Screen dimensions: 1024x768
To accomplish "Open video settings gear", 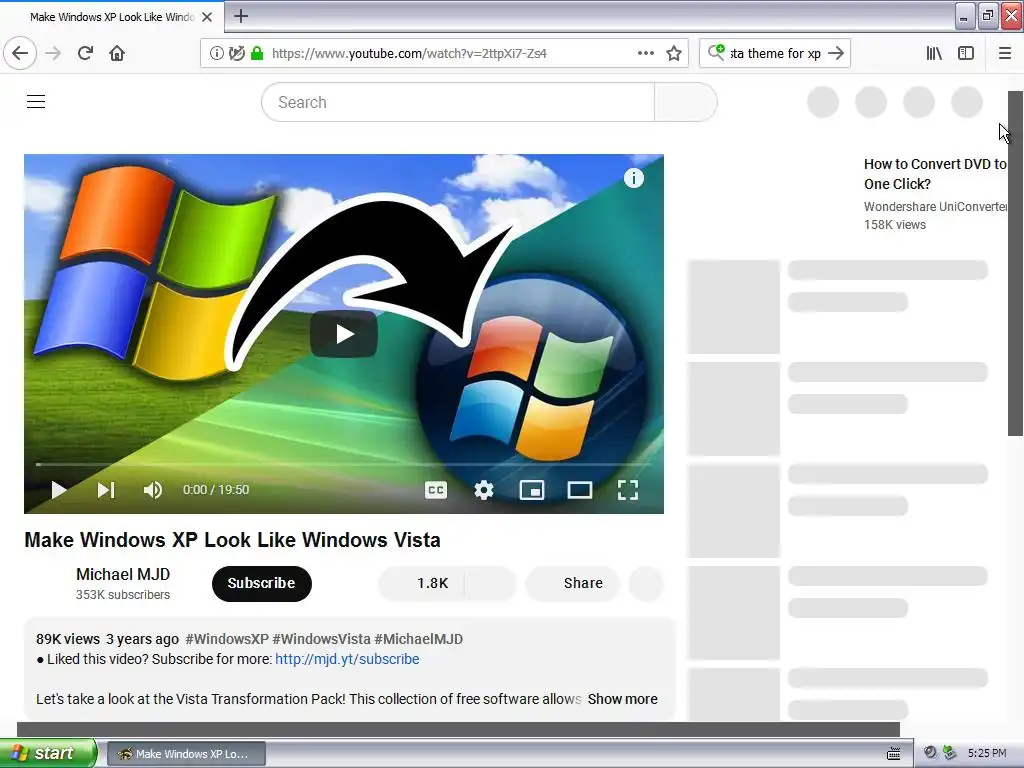I will pos(483,490).
